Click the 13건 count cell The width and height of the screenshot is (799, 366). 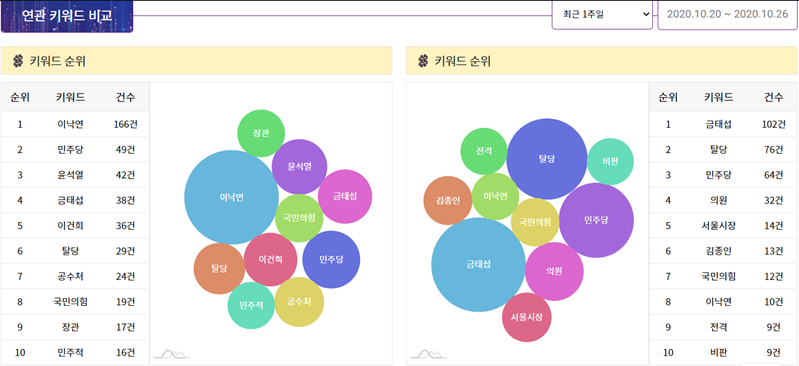pos(774,251)
